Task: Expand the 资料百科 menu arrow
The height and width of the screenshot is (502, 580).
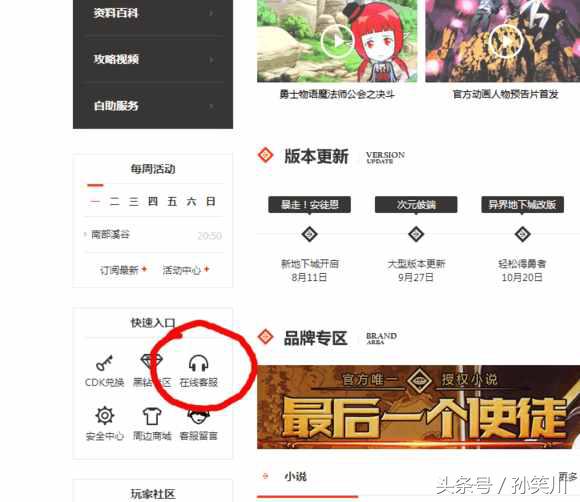Action: click(211, 14)
